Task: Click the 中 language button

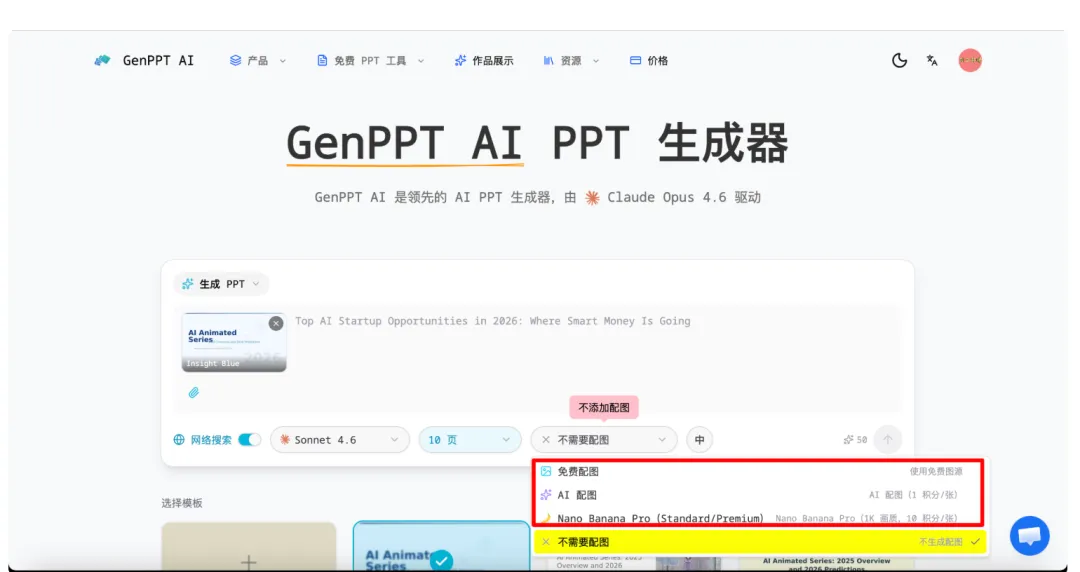Action: click(x=700, y=440)
